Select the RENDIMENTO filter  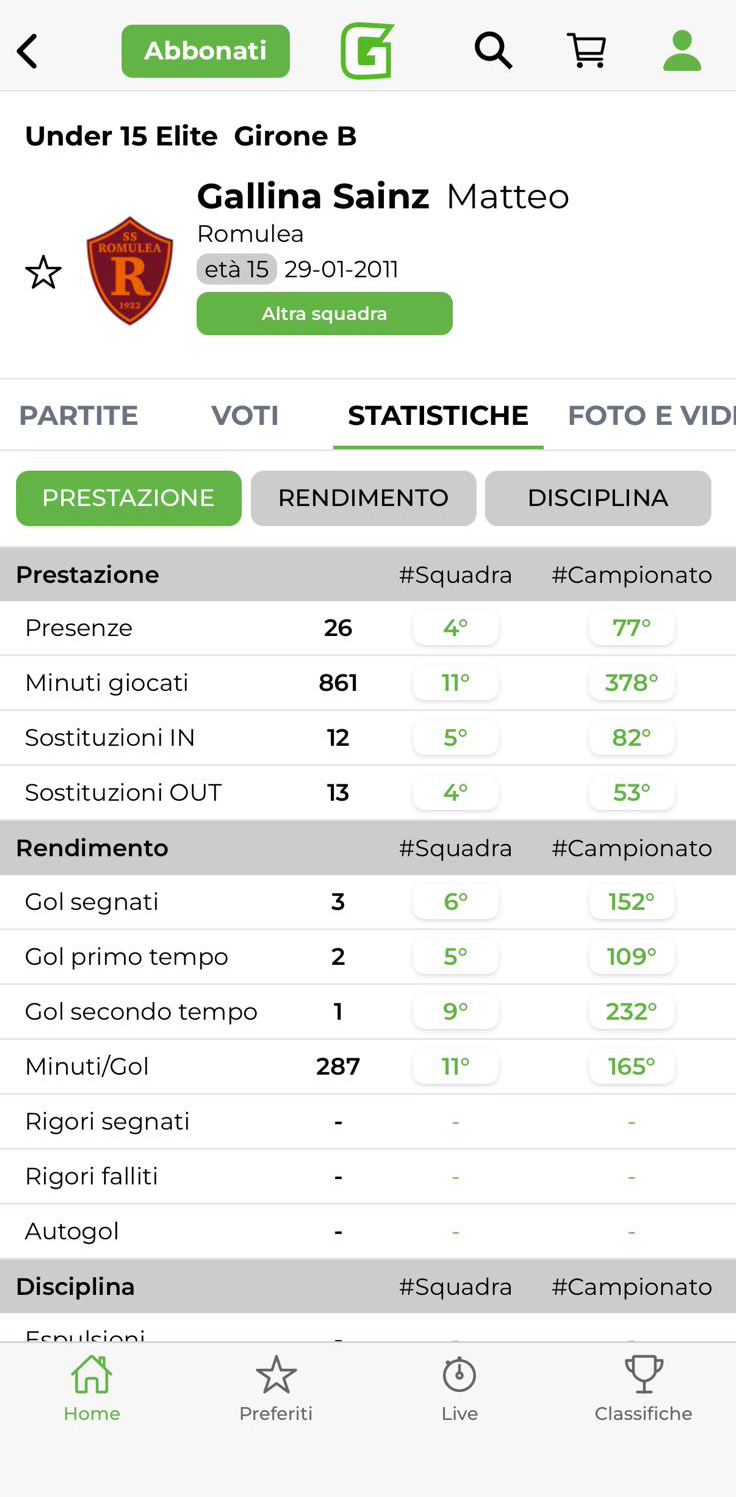[363, 498]
